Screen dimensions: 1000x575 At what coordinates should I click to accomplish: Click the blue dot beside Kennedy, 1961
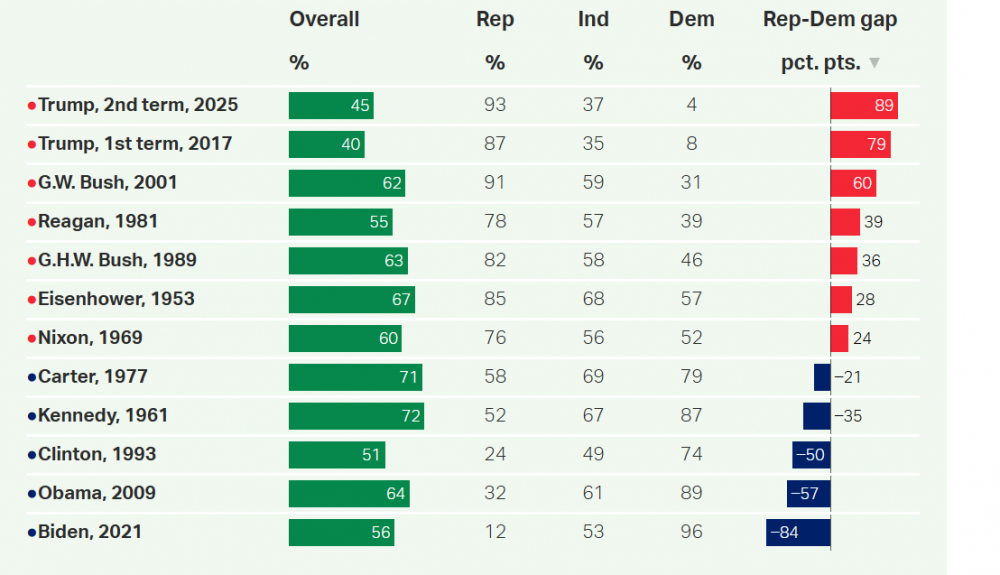[32, 416]
